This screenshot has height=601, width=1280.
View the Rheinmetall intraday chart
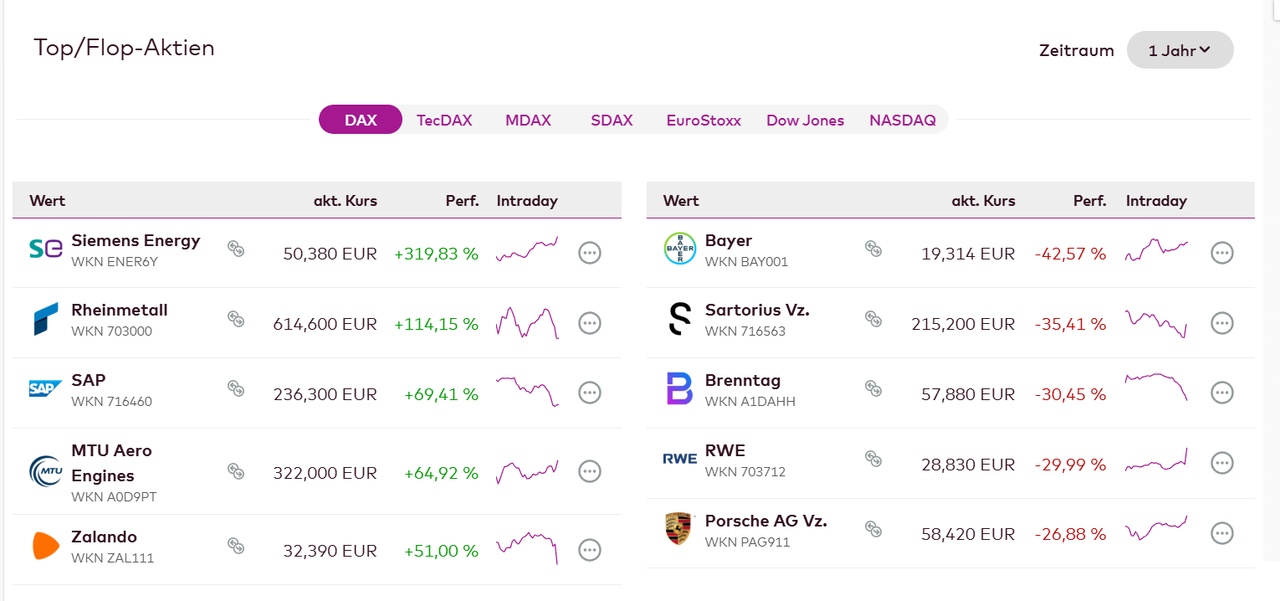pyautogui.click(x=527, y=323)
